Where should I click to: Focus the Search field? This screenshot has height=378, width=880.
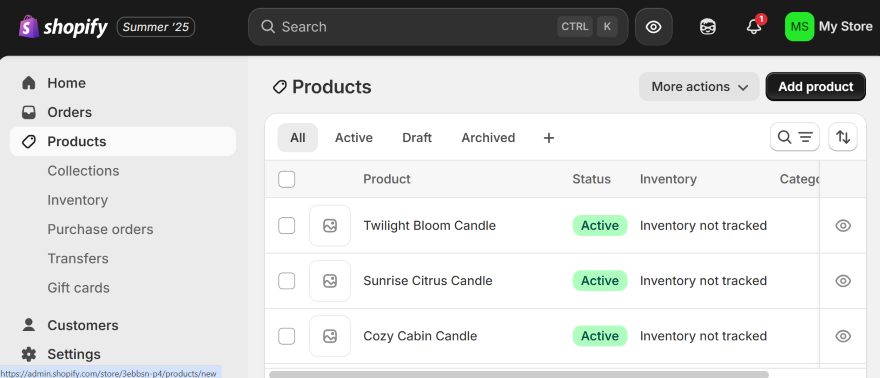[x=438, y=26]
